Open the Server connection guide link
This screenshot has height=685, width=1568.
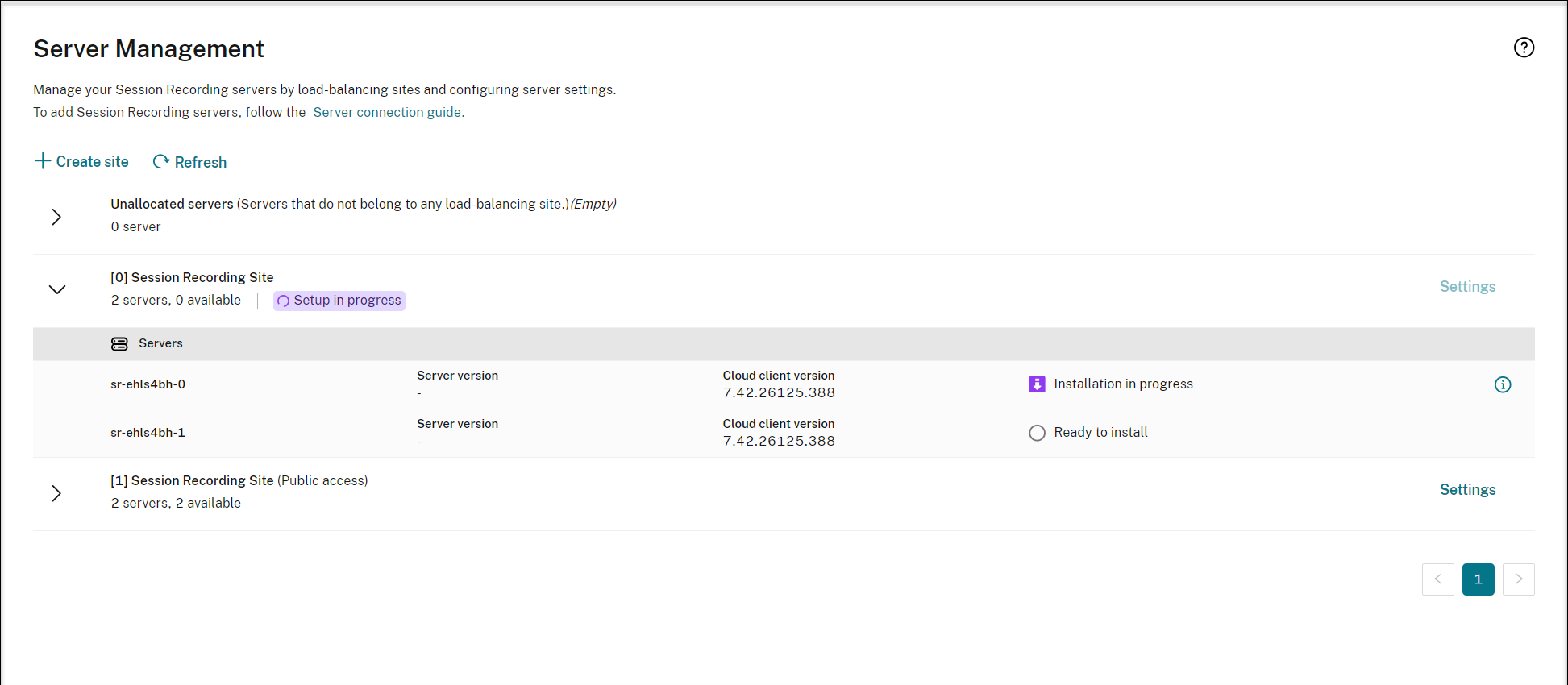point(389,112)
